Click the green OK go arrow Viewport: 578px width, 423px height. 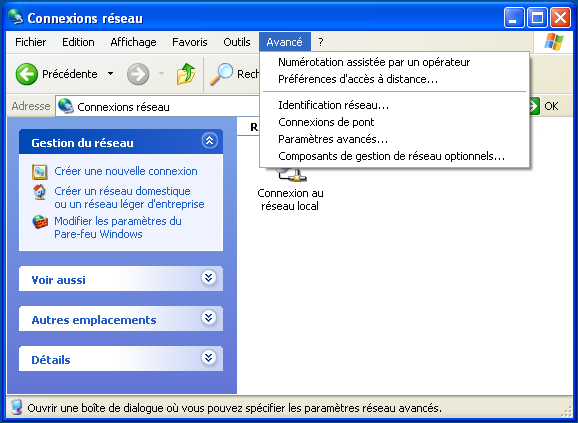[x=535, y=106]
